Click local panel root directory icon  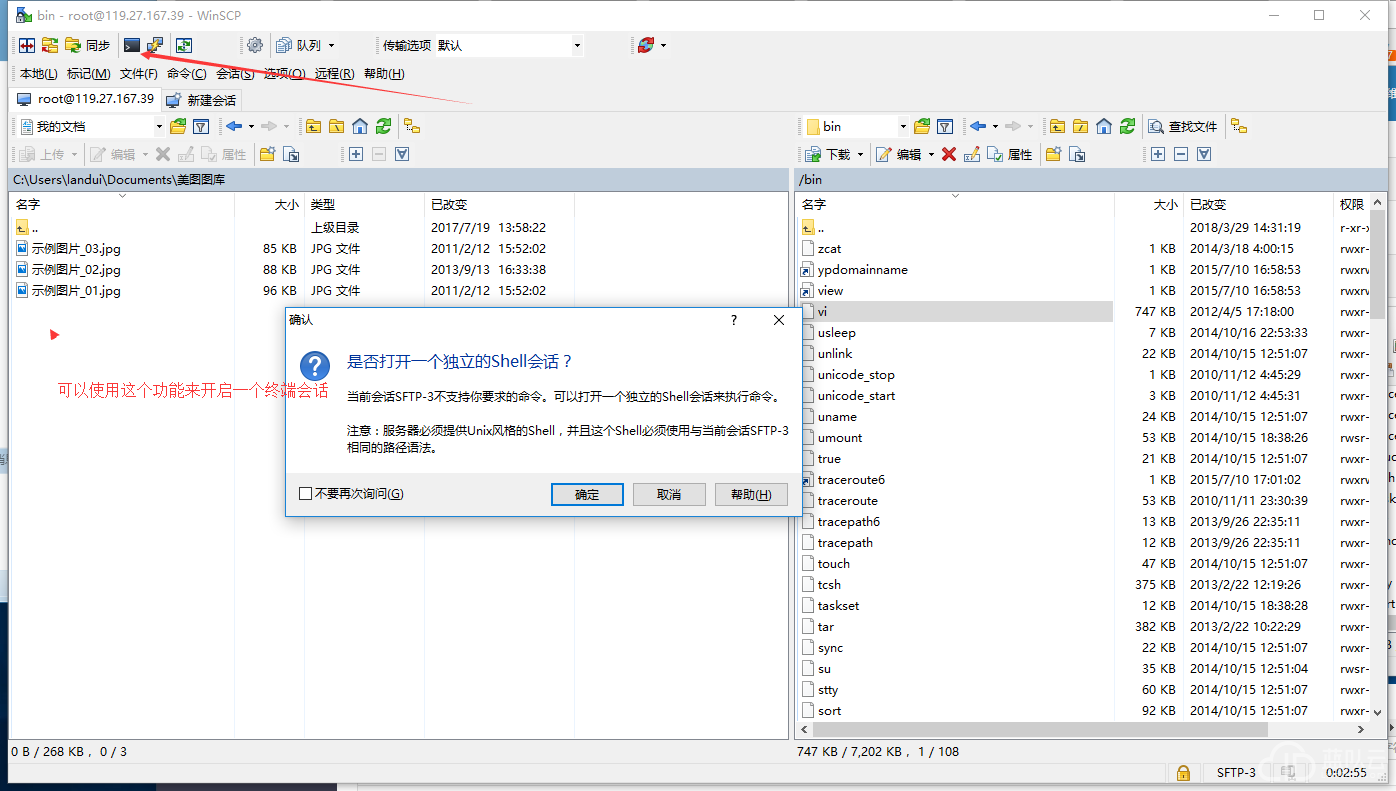point(337,127)
